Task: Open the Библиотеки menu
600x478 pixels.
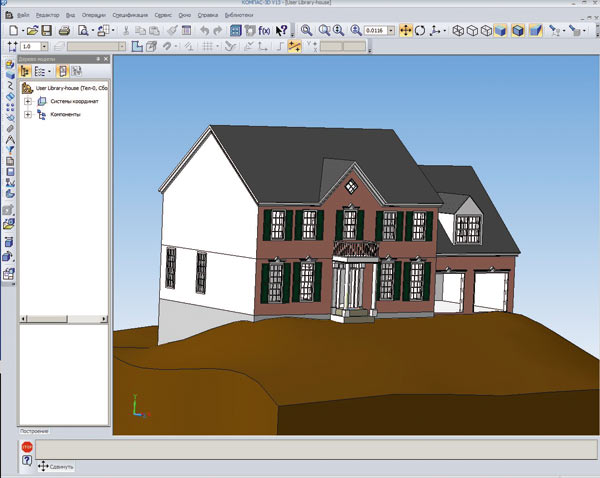Action: click(239, 15)
